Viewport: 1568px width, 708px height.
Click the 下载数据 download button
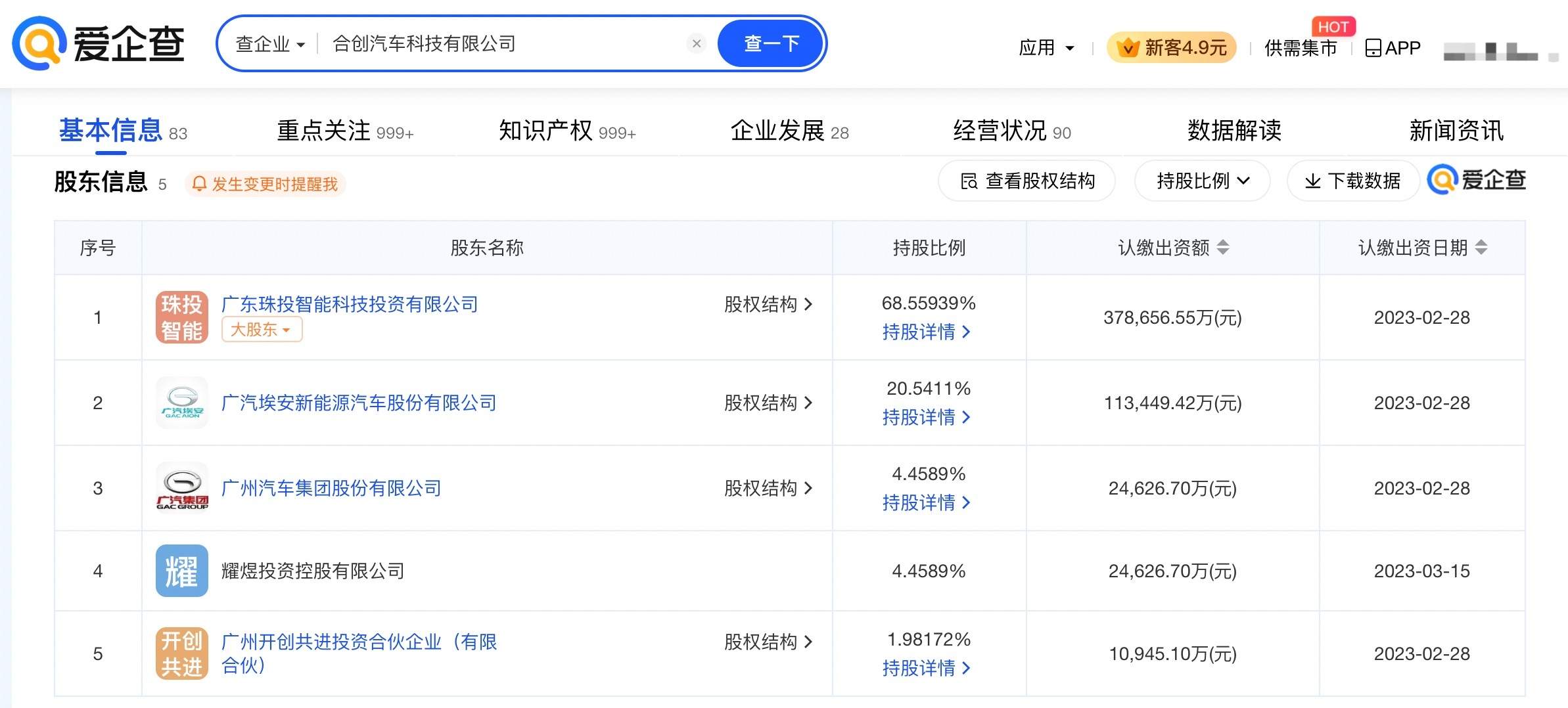(1352, 181)
